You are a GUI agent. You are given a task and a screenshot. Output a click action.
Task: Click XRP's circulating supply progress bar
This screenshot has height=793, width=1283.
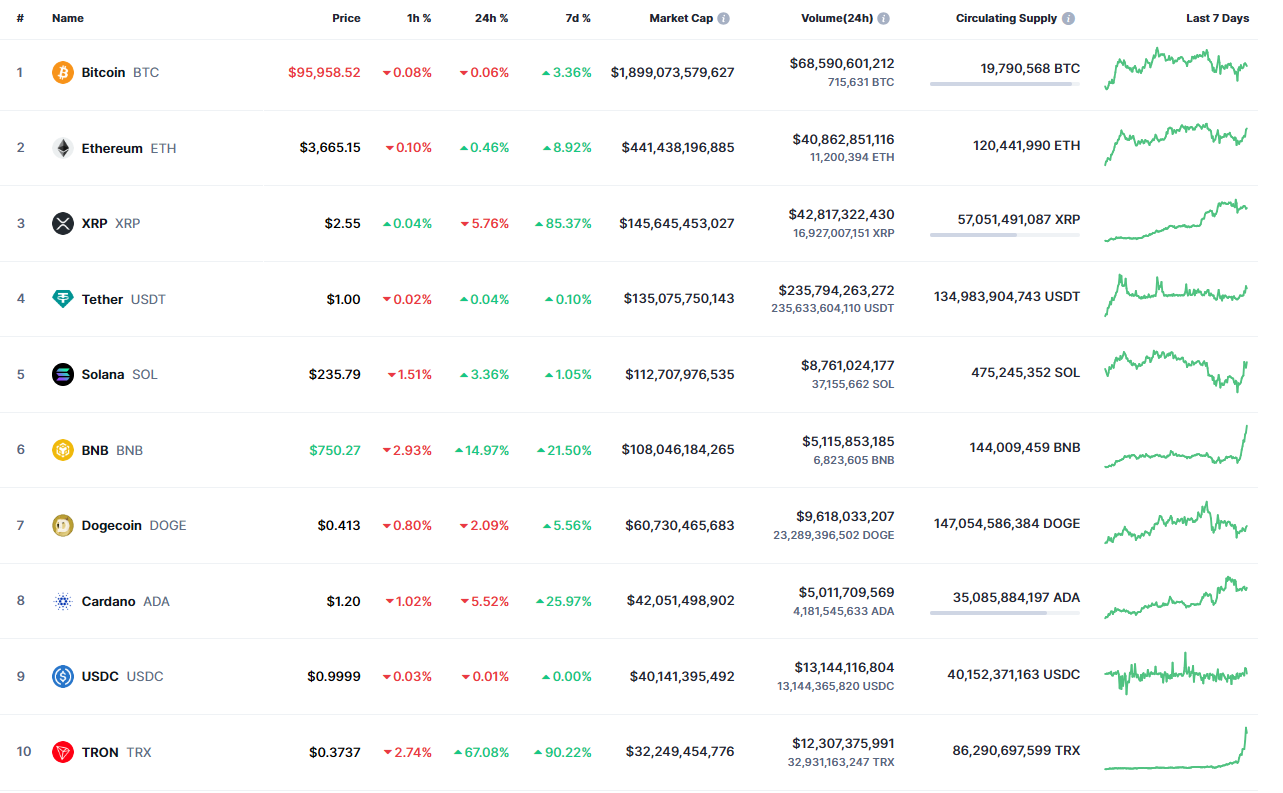tap(1005, 235)
